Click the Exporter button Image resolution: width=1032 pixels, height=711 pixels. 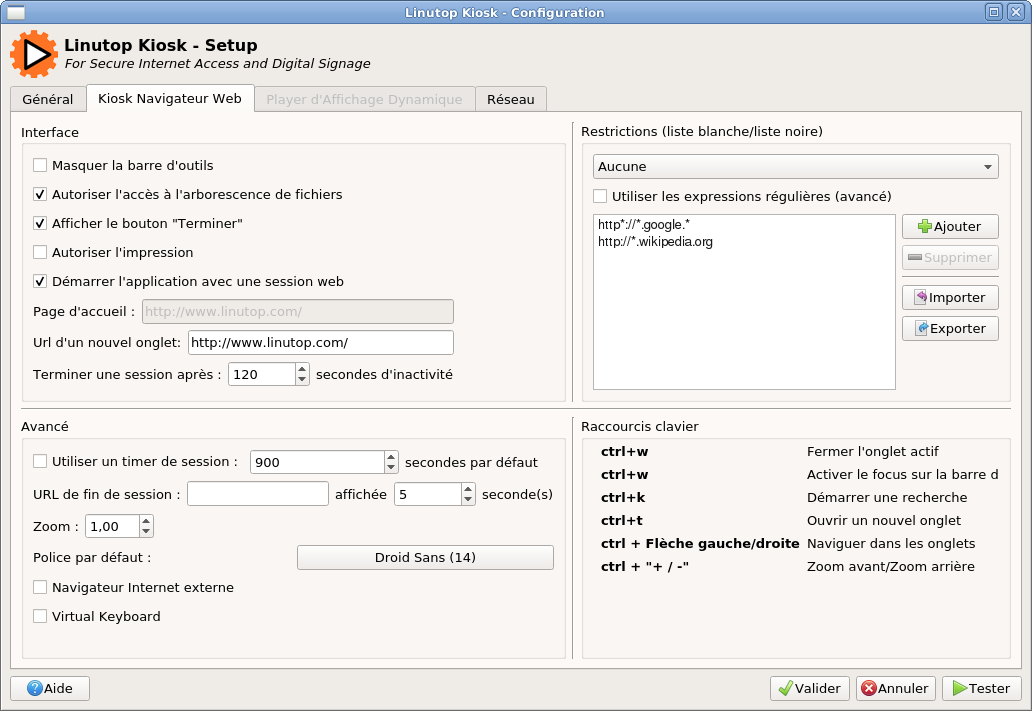950,329
